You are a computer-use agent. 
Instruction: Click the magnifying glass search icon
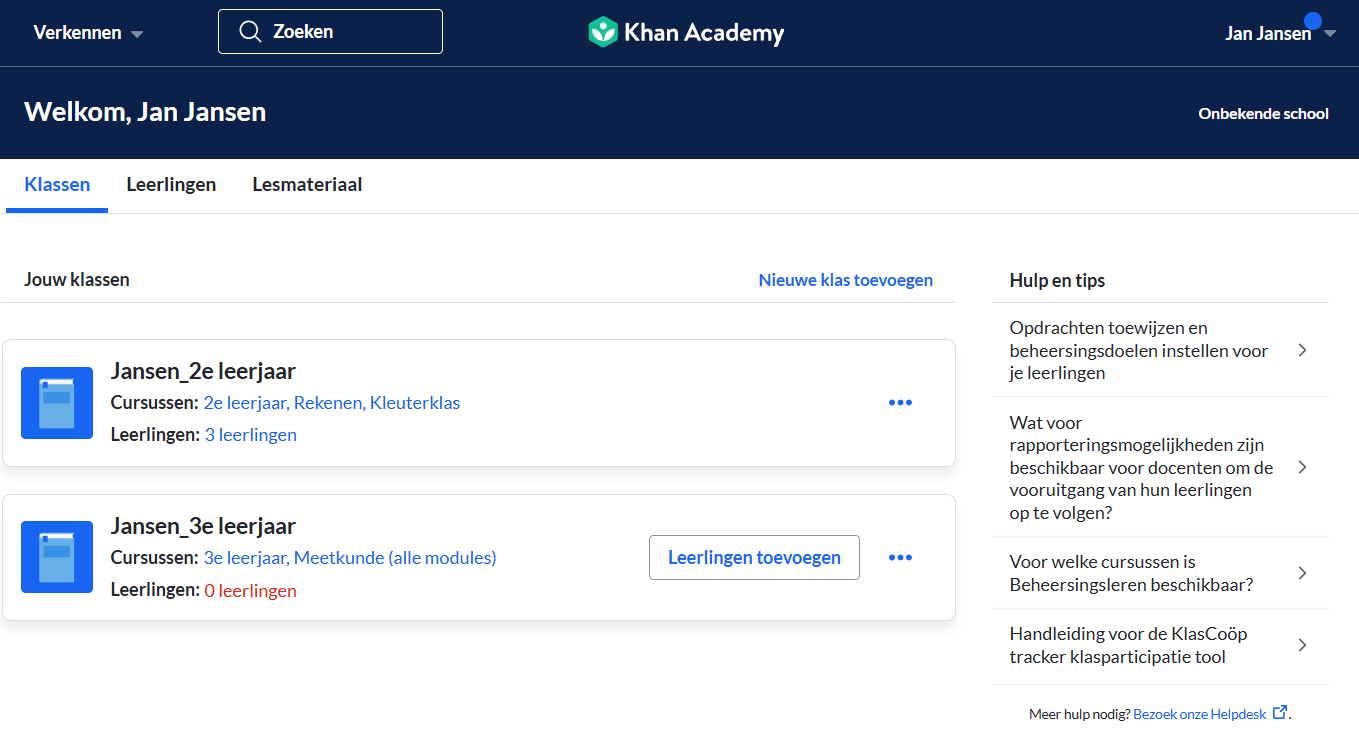[x=250, y=31]
